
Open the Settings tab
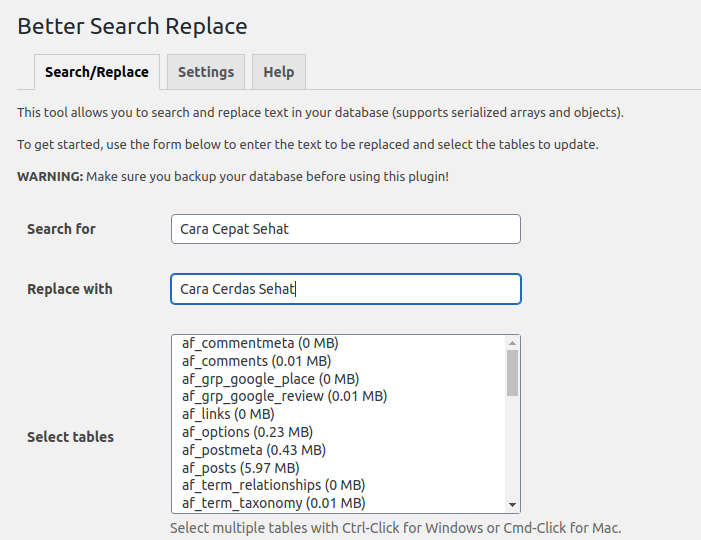point(206,72)
